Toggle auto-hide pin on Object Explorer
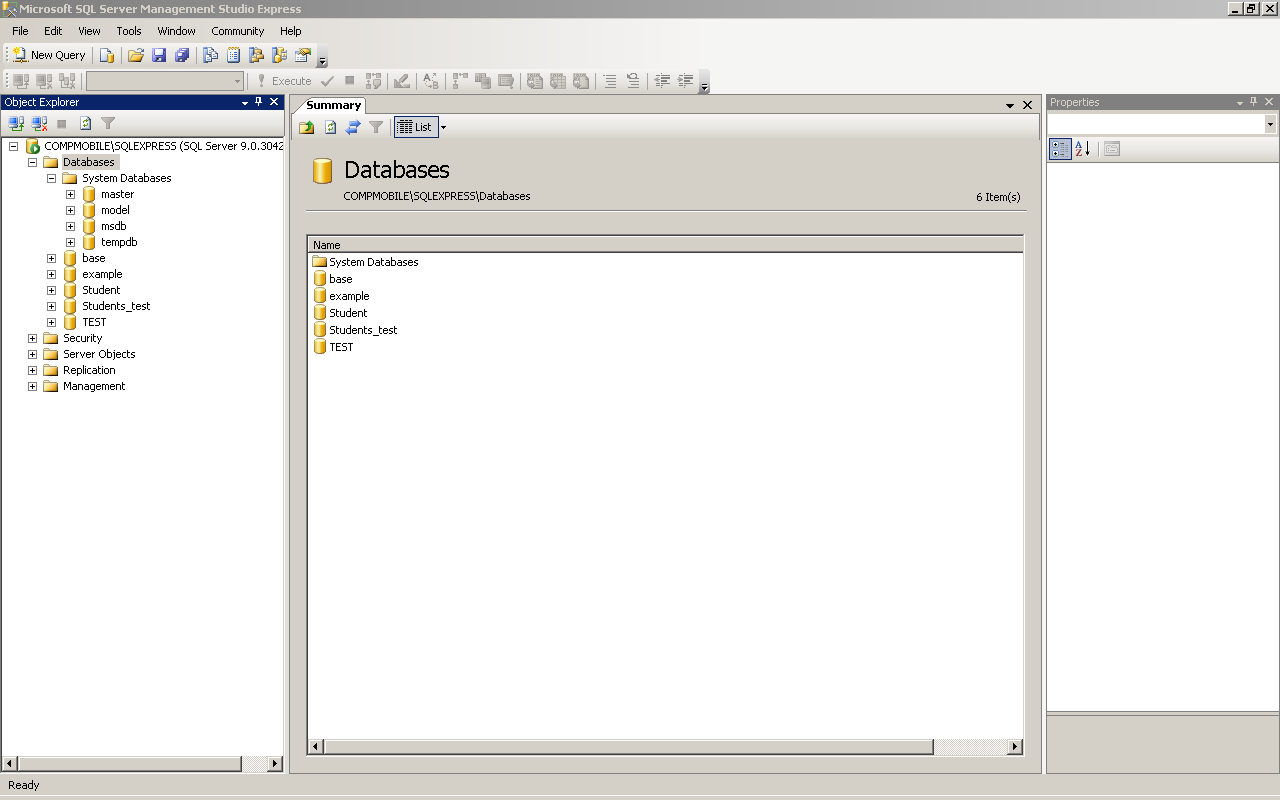The image size is (1280, 800). tap(259, 102)
